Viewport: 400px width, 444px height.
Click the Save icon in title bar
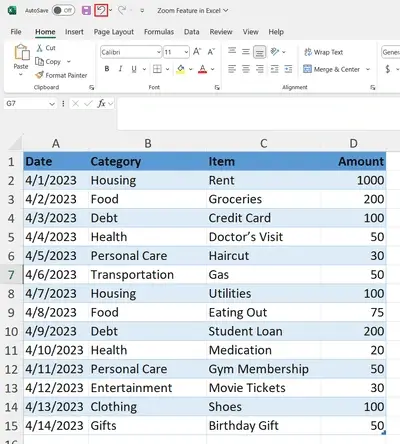pos(86,11)
